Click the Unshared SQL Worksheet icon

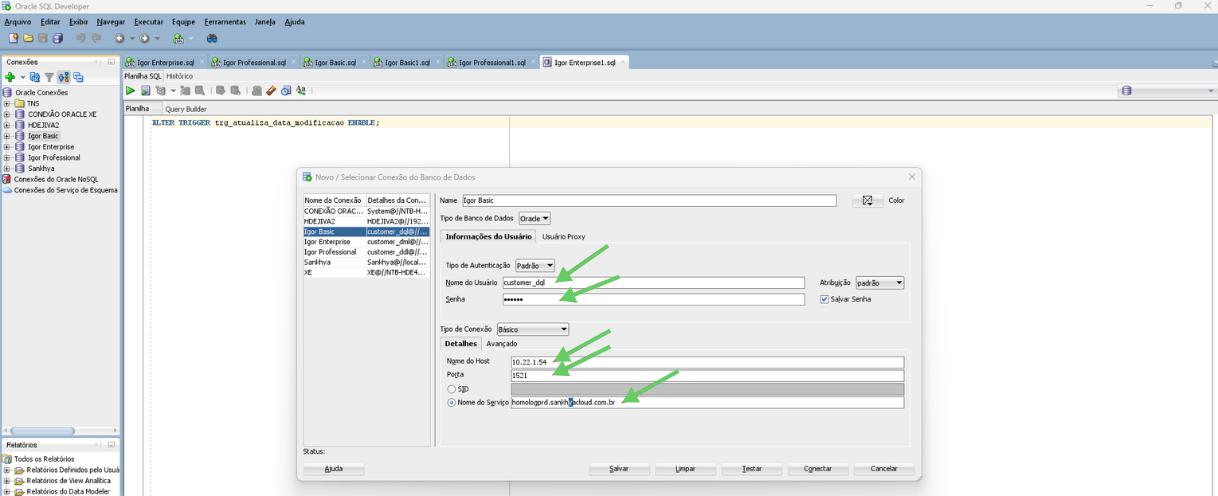point(257,91)
